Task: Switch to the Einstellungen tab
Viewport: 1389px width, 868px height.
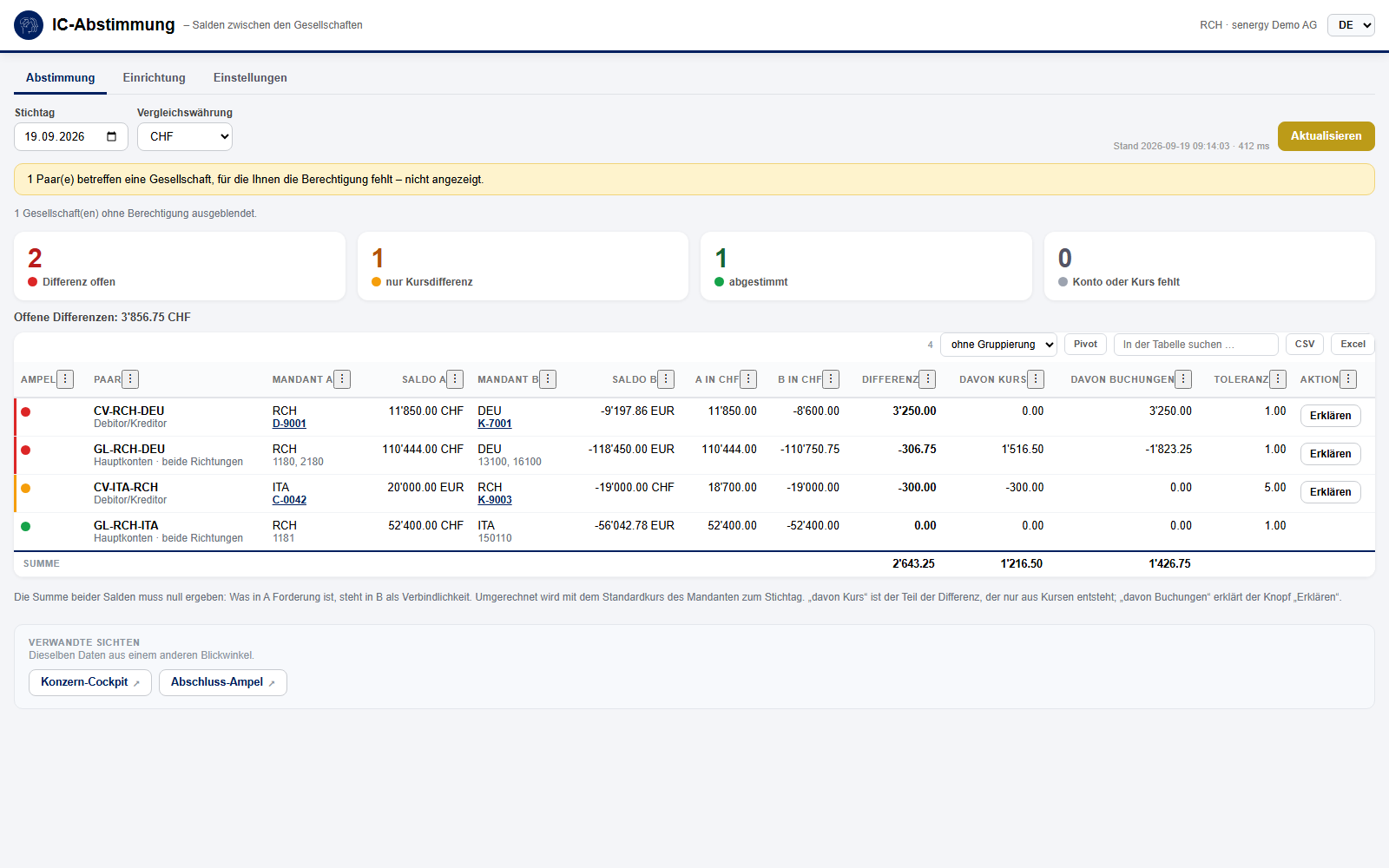Action: tap(250, 77)
